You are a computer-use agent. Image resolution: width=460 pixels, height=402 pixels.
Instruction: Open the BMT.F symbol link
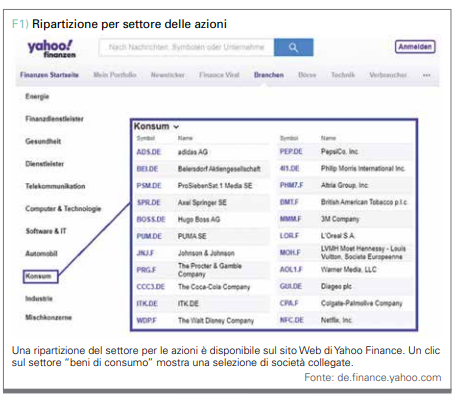tap(289, 202)
